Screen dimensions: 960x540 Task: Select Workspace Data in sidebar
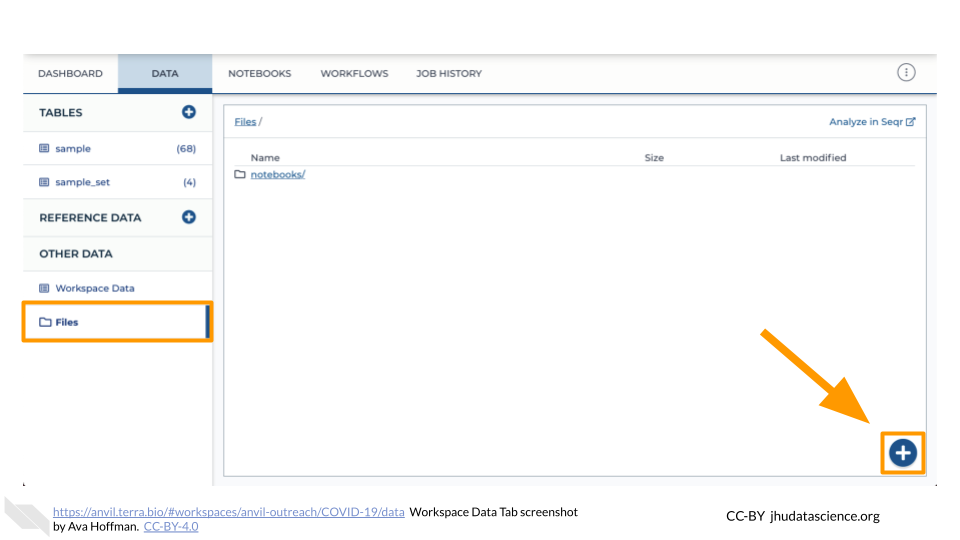(118, 288)
